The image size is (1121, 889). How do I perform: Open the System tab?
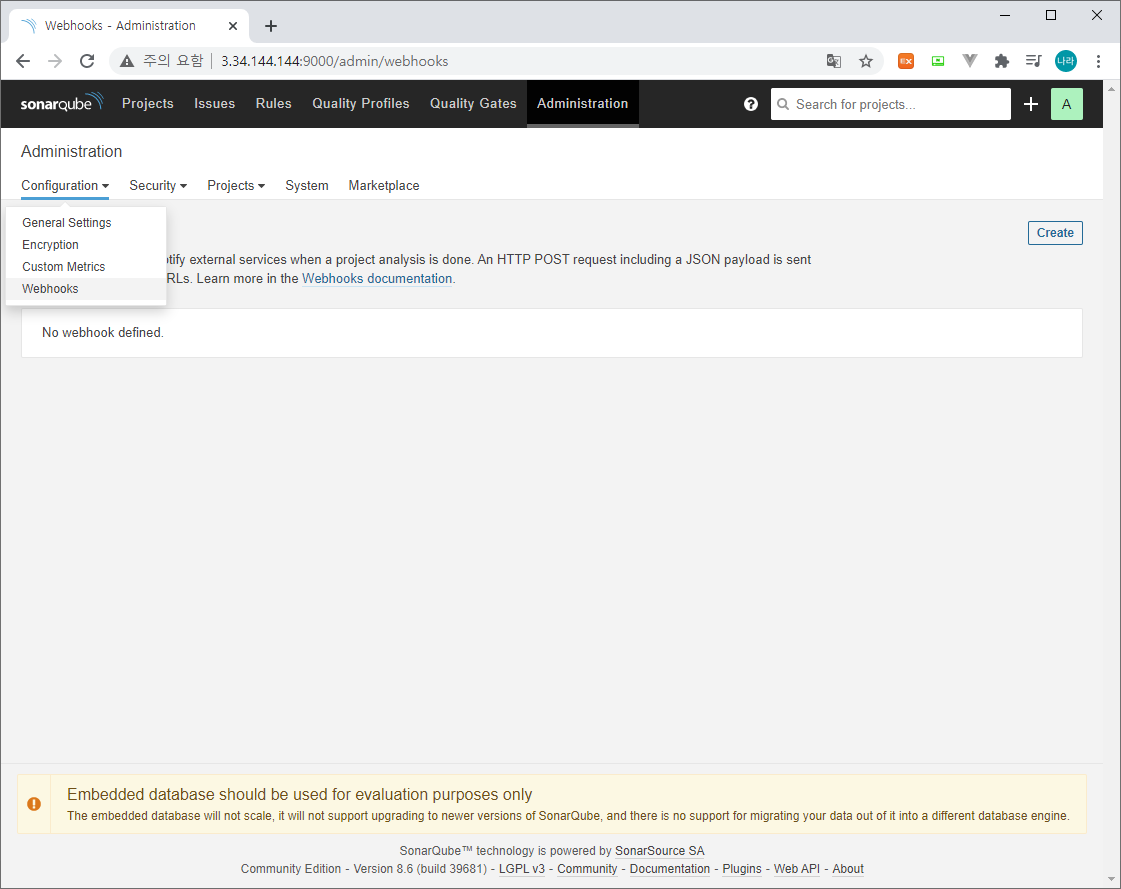click(307, 185)
